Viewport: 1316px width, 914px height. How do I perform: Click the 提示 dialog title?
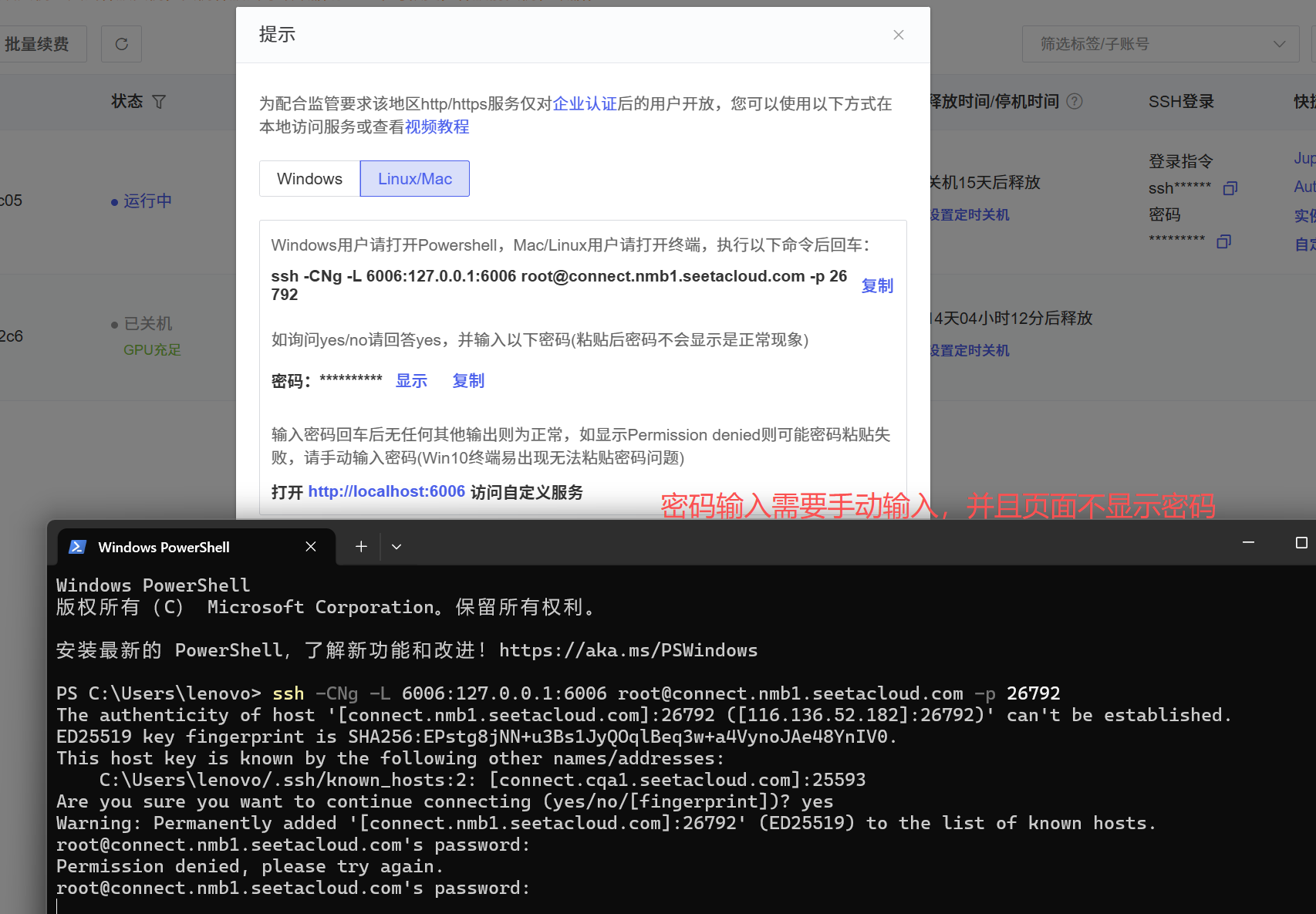[x=277, y=34]
